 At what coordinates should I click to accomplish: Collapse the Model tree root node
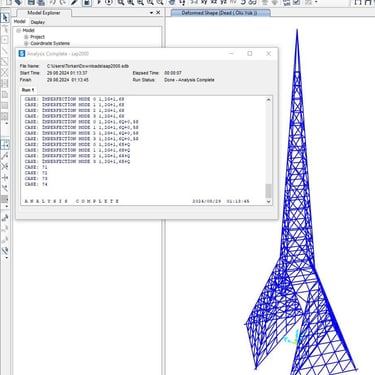tap(19, 30)
